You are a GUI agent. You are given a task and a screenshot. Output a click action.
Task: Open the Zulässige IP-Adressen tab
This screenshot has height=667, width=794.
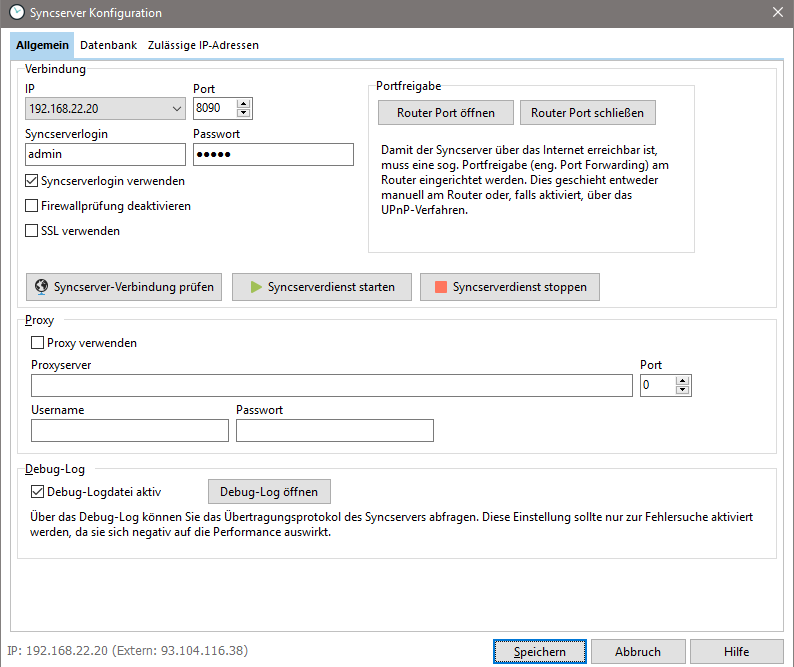pyautogui.click(x=202, y=45)
